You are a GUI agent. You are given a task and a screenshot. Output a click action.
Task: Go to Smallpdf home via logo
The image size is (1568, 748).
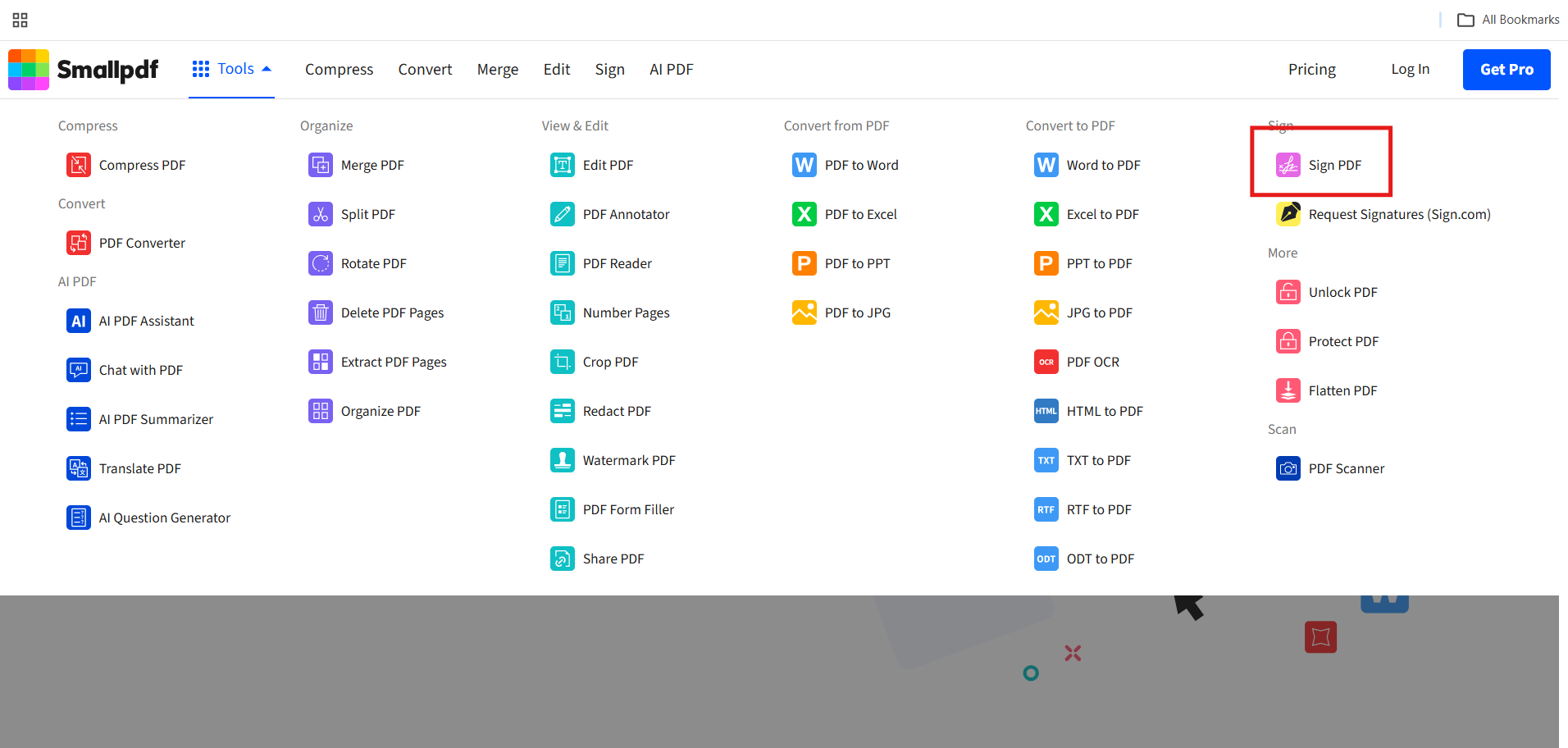coord(84,70)
